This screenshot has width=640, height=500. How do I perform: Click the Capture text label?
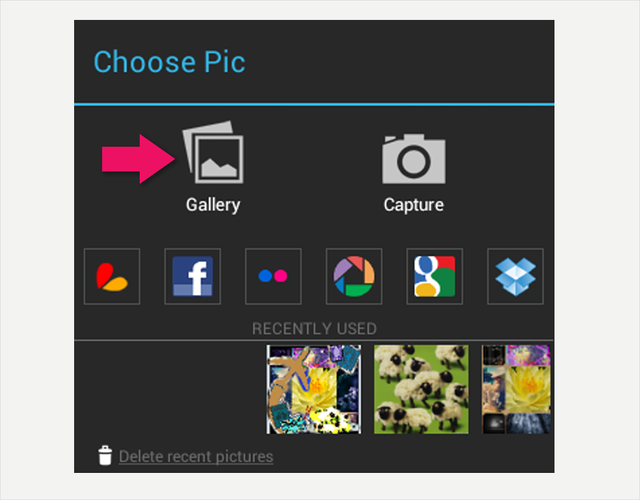[x=413, y=204]
